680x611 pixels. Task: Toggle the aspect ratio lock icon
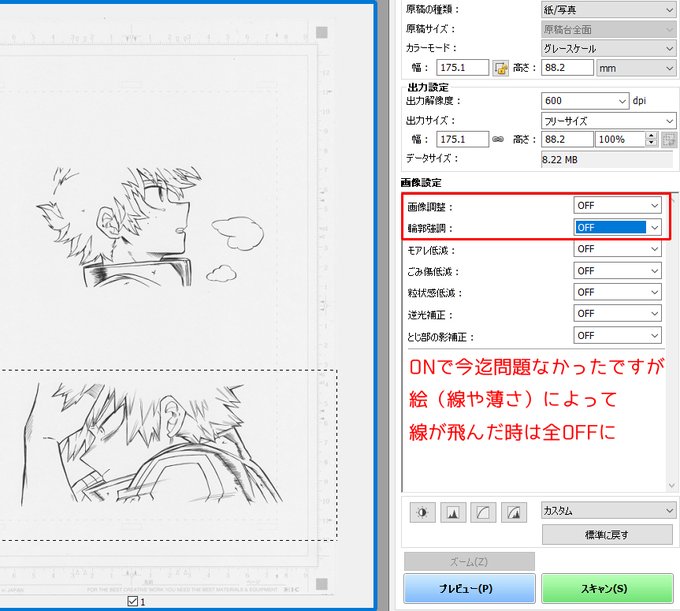coord(500,68)
